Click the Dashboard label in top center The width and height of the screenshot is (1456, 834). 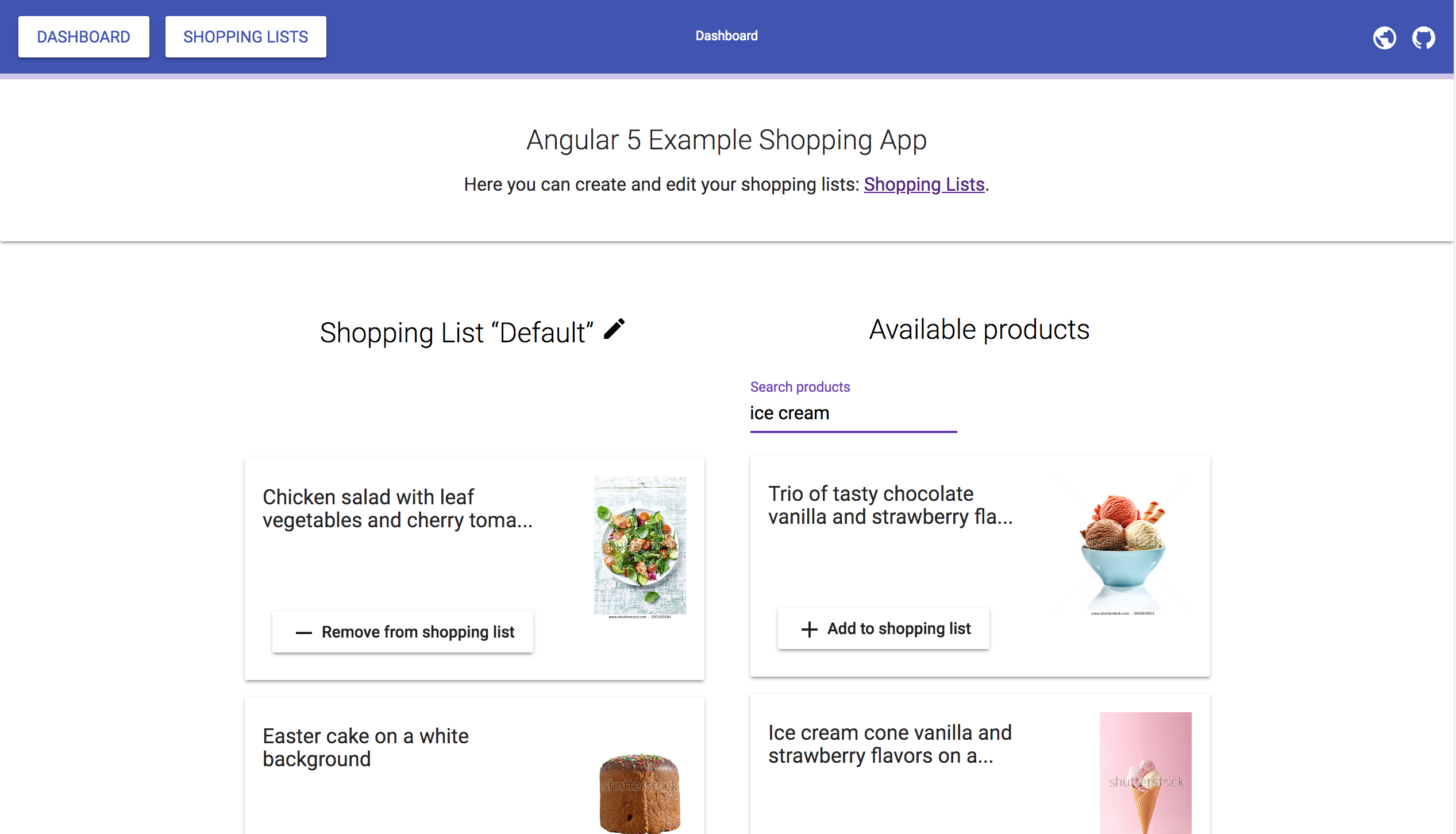point(726,36)
